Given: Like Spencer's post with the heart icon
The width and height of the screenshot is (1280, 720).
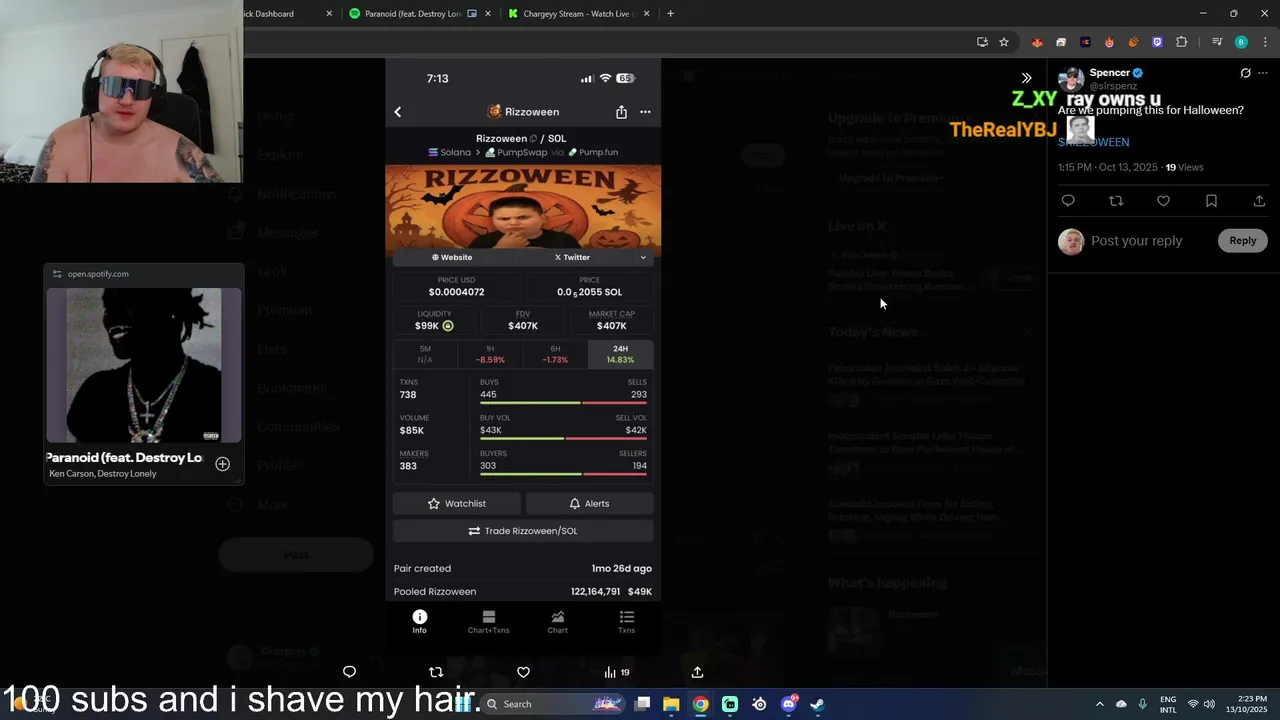Looking at the screenshot, I should tap(1163, 201).
